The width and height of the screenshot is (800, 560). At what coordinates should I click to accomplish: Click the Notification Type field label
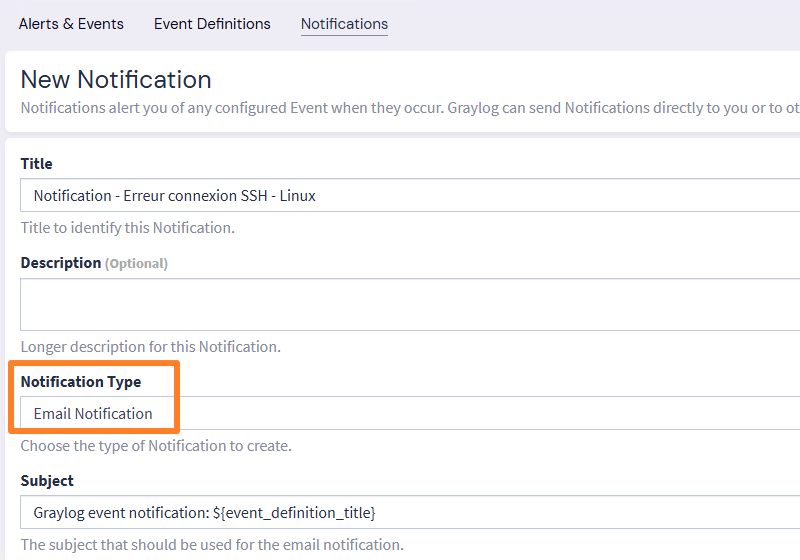pos(81,381)
